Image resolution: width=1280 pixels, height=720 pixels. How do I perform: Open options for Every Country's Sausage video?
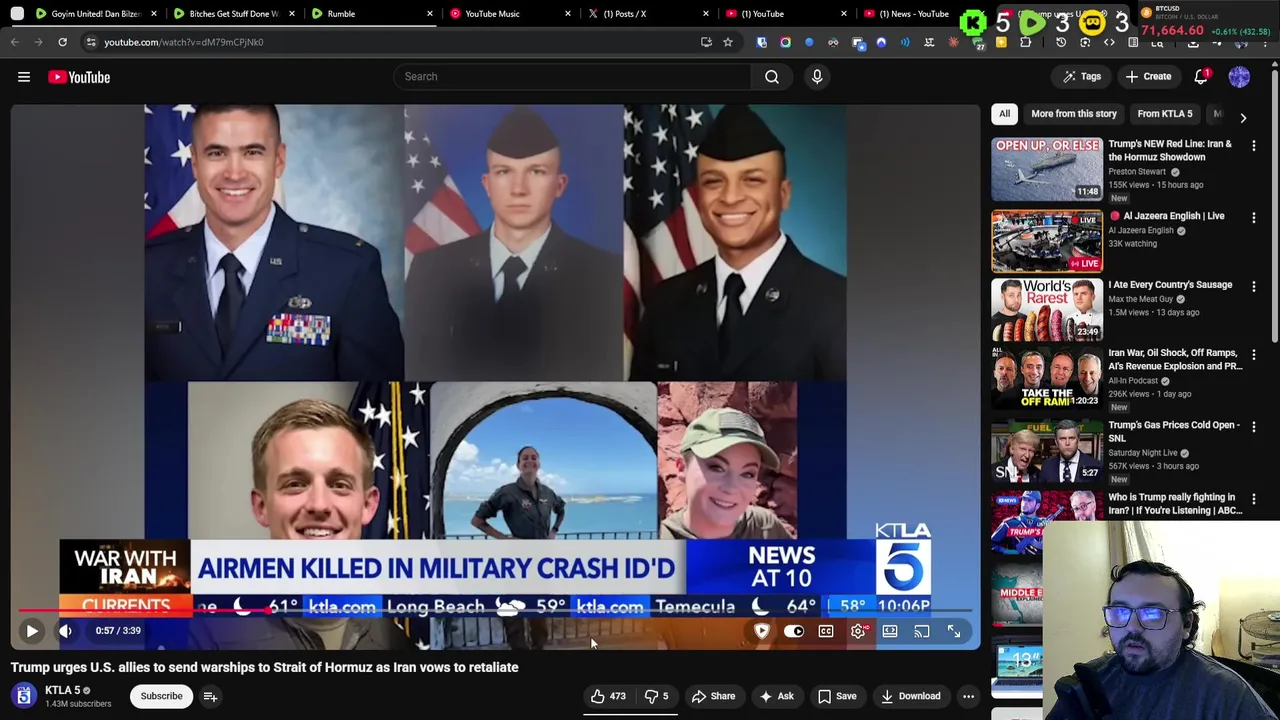(1254, 287)
